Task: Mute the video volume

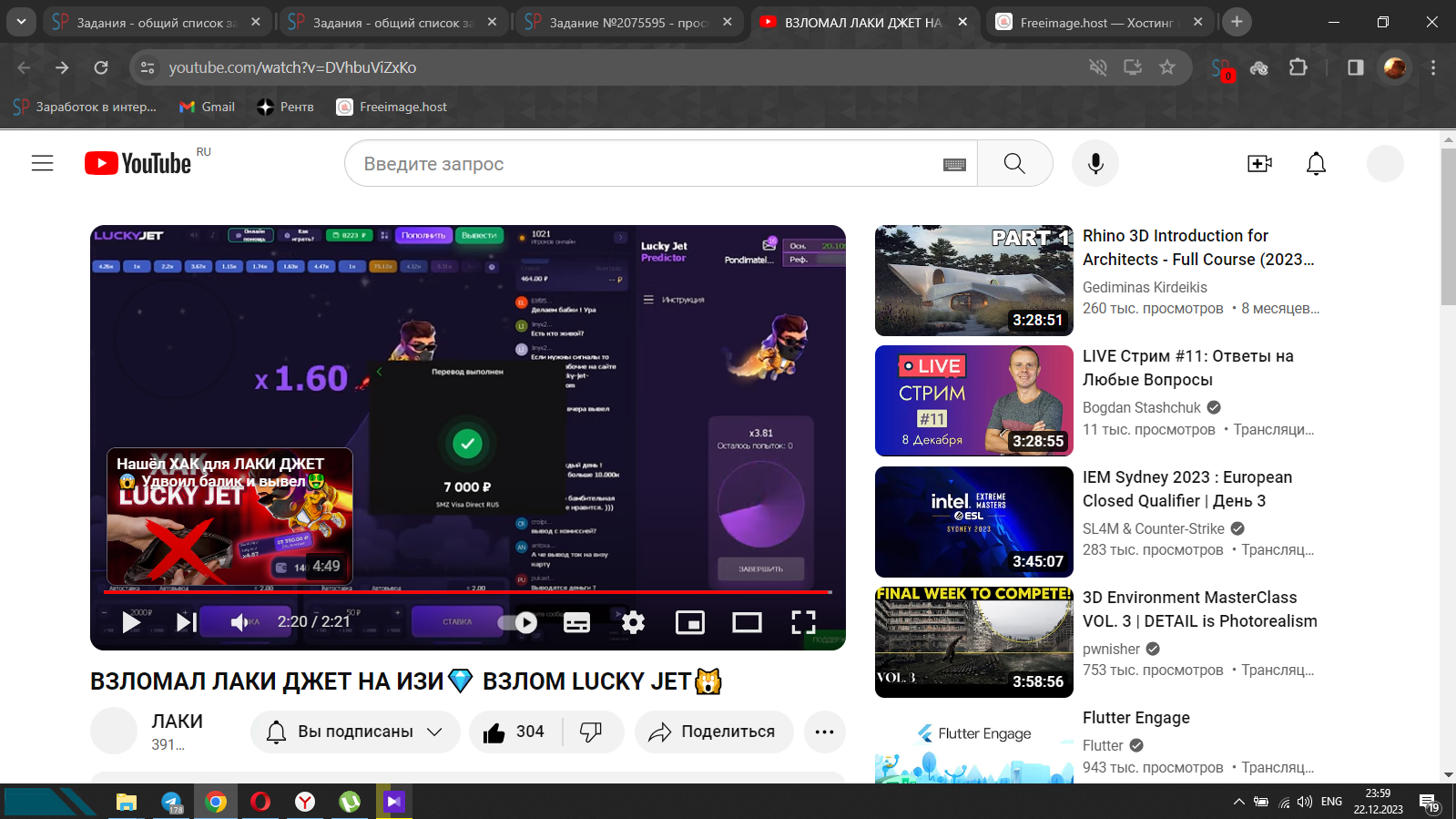Action: [239, 621]
